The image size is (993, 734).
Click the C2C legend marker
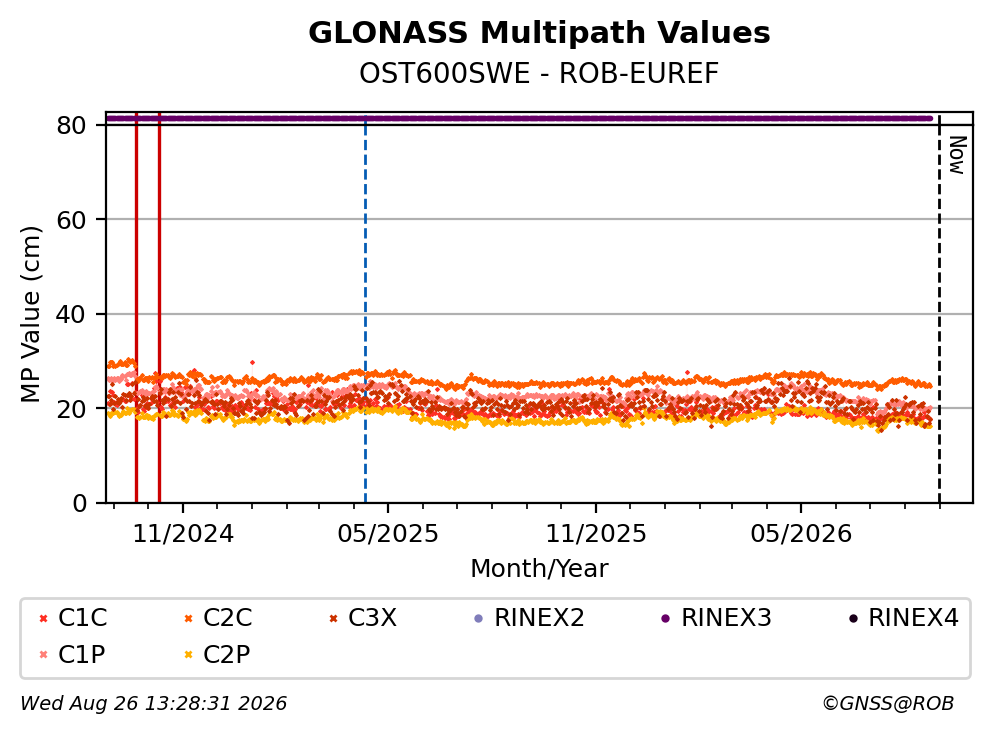coord(188,618)
